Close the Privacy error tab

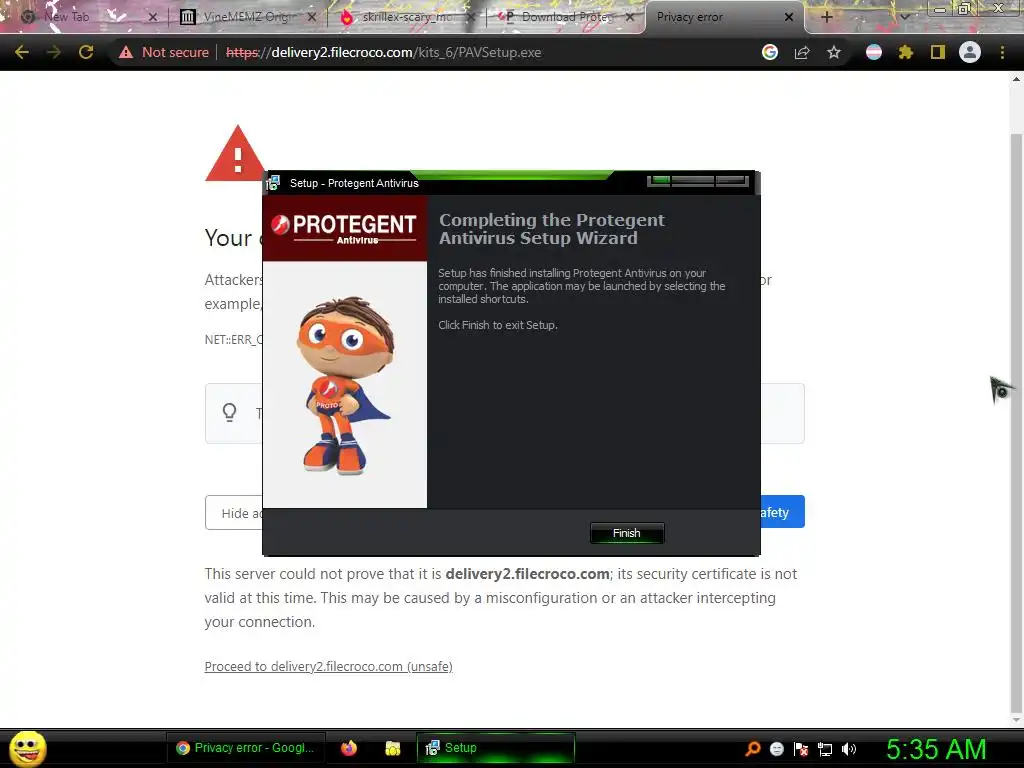(789, 17)
